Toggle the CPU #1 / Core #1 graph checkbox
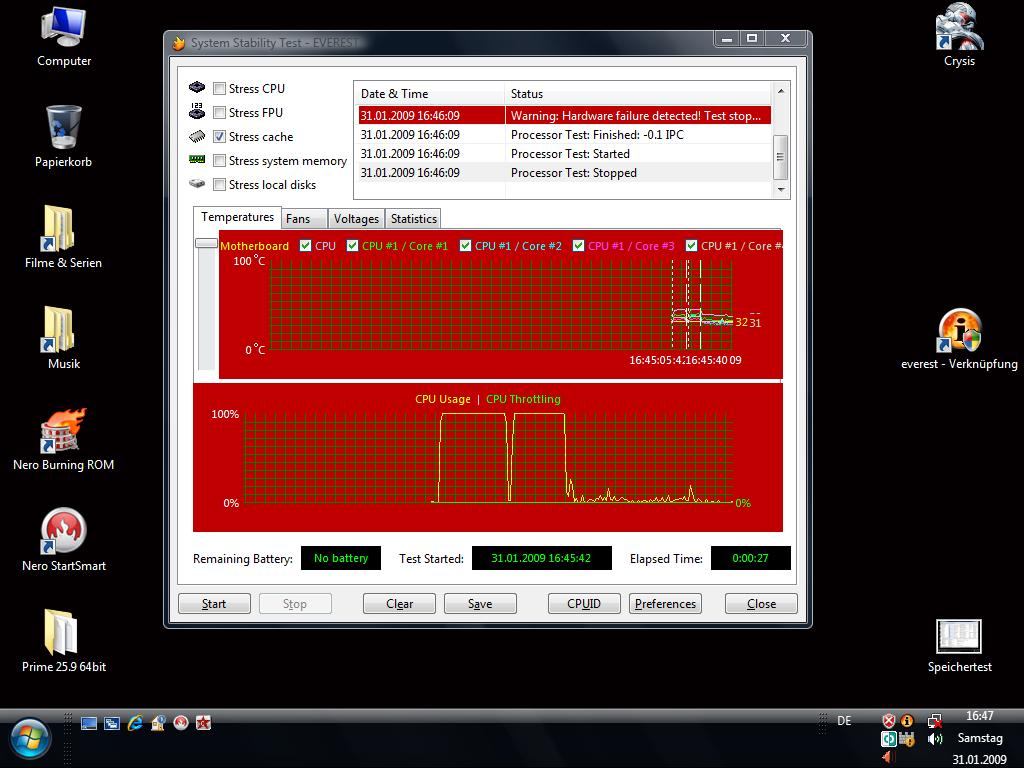This screenshot has width=1024, height=768. (353, 246)
